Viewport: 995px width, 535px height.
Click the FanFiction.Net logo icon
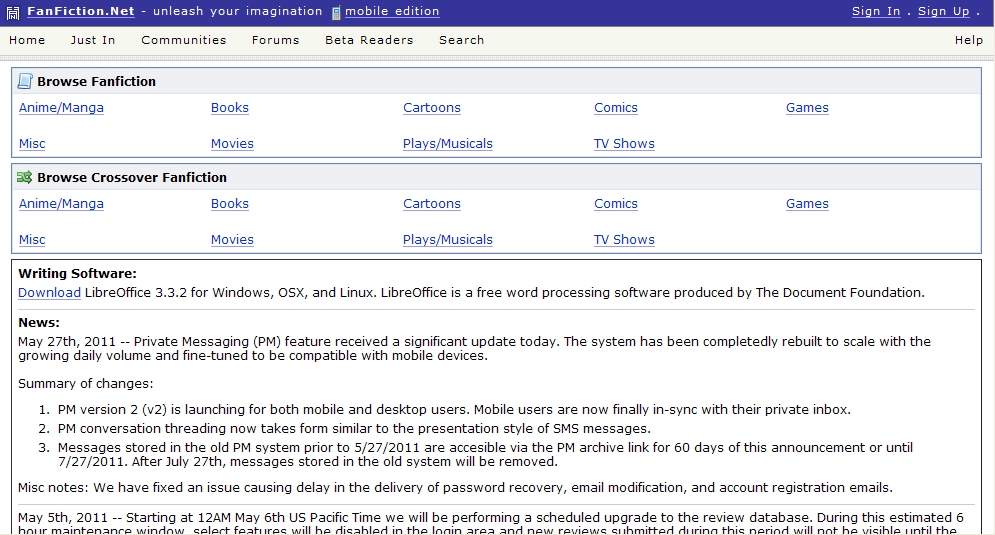coord(13,12)
